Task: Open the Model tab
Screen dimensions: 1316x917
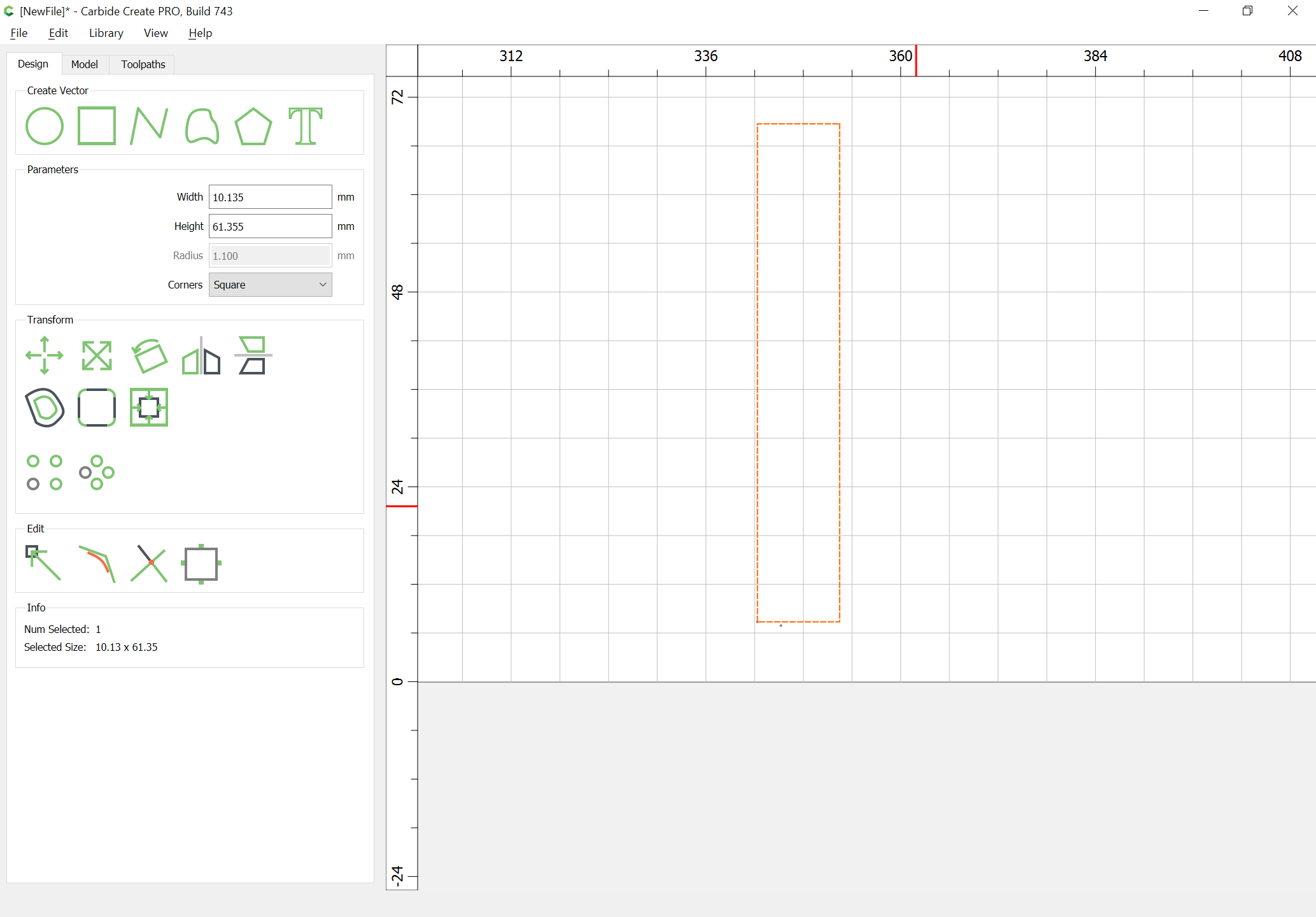Action: coord(85,64)
